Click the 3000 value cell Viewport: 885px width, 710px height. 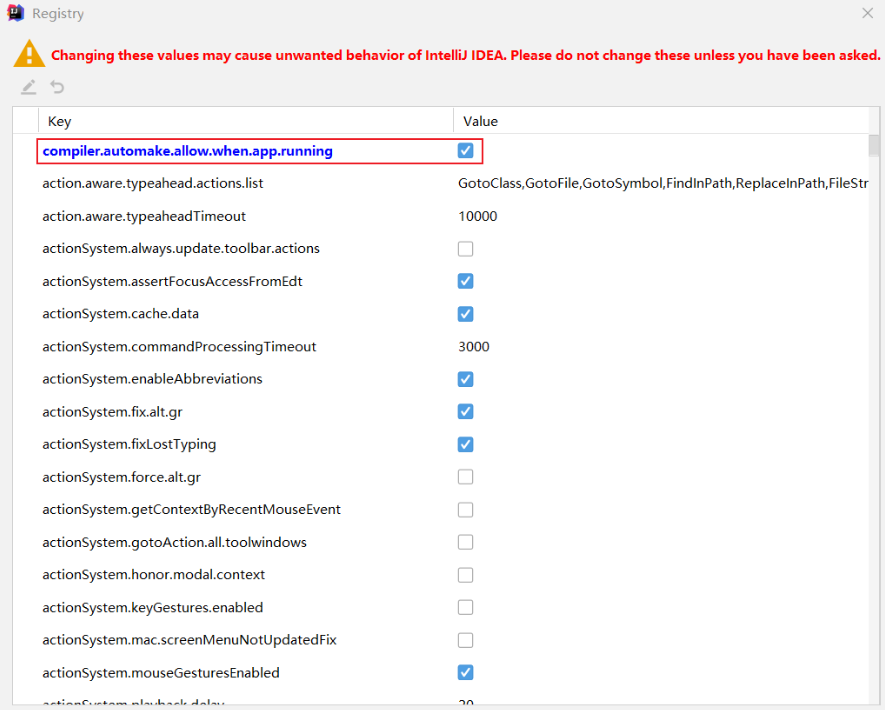474,347
